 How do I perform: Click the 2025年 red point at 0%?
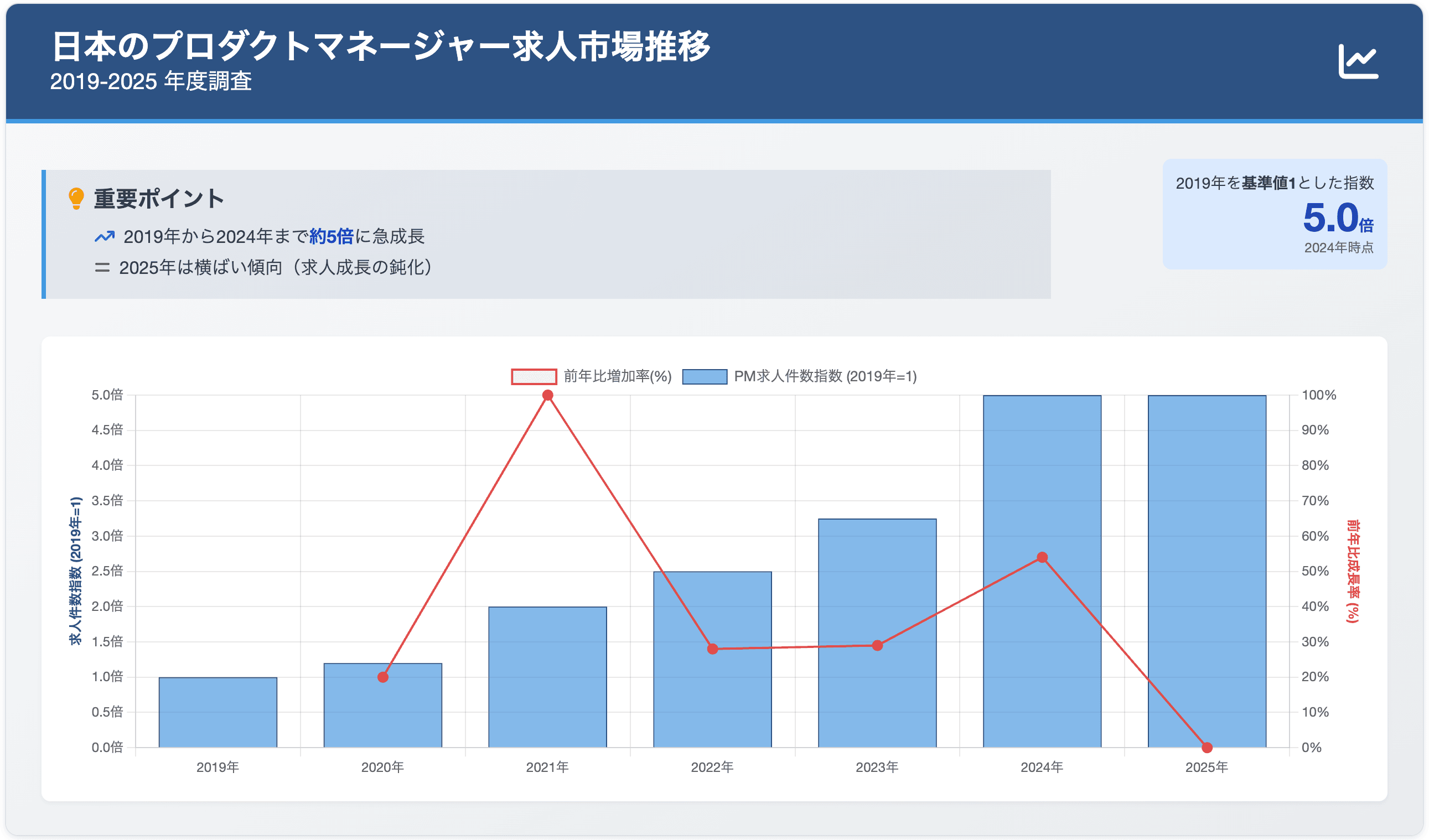coord(1207,748)
